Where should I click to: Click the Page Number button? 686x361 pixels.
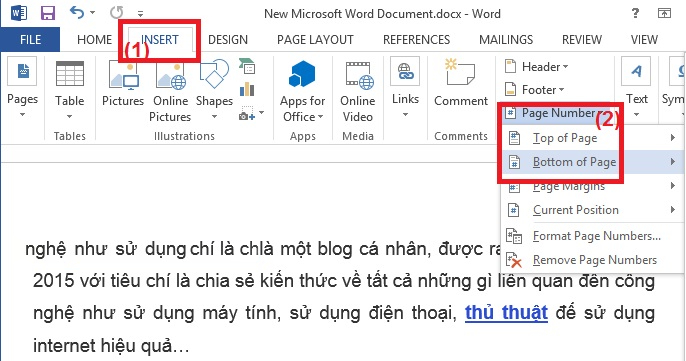[556, 113]
